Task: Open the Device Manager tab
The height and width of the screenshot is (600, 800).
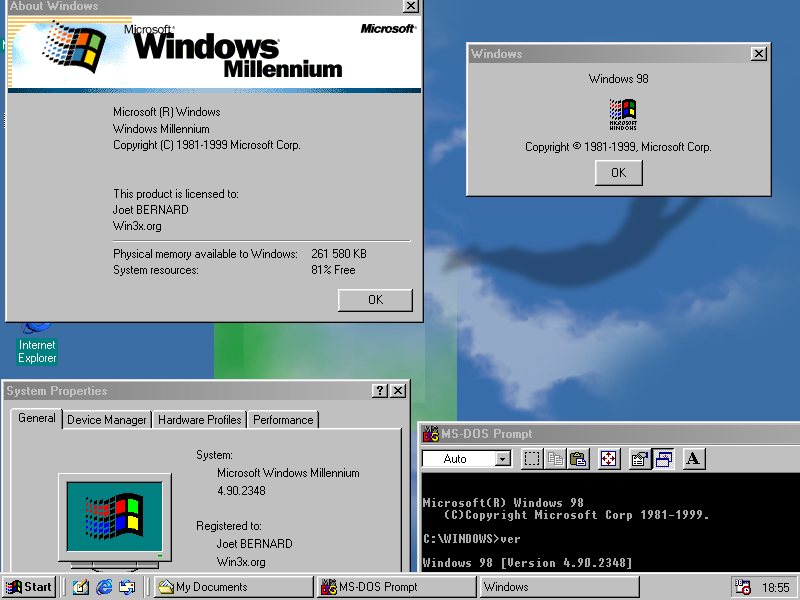Action: point(107,420)
